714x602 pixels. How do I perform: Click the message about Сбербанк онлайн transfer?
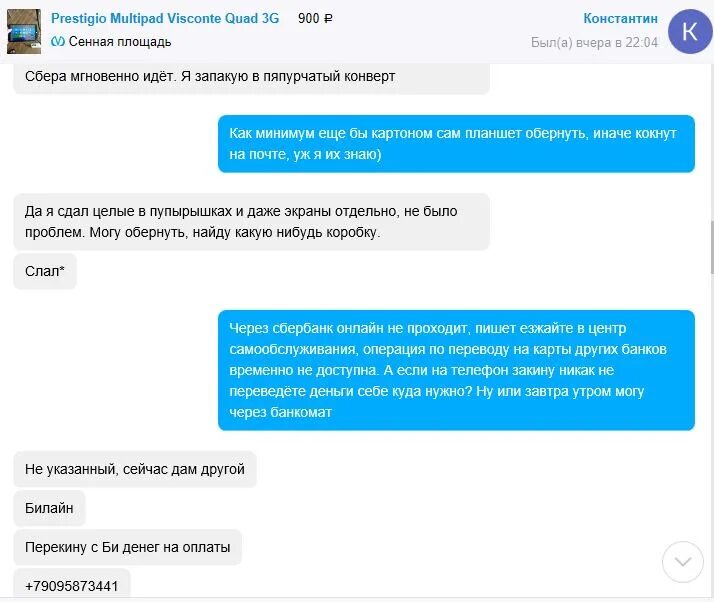click(x=456, y=370)
